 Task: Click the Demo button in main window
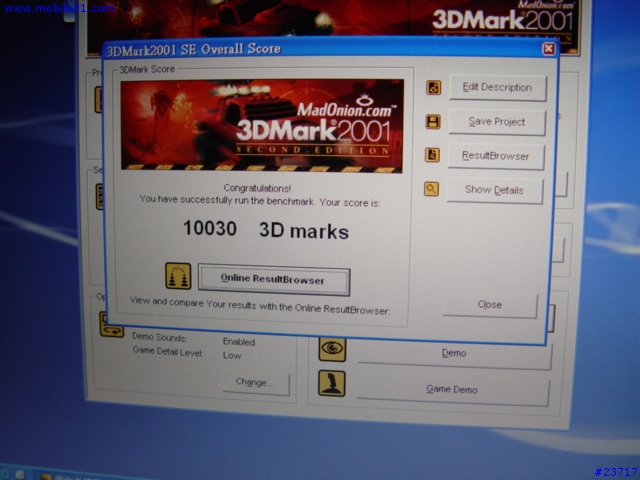coord(454,353)
